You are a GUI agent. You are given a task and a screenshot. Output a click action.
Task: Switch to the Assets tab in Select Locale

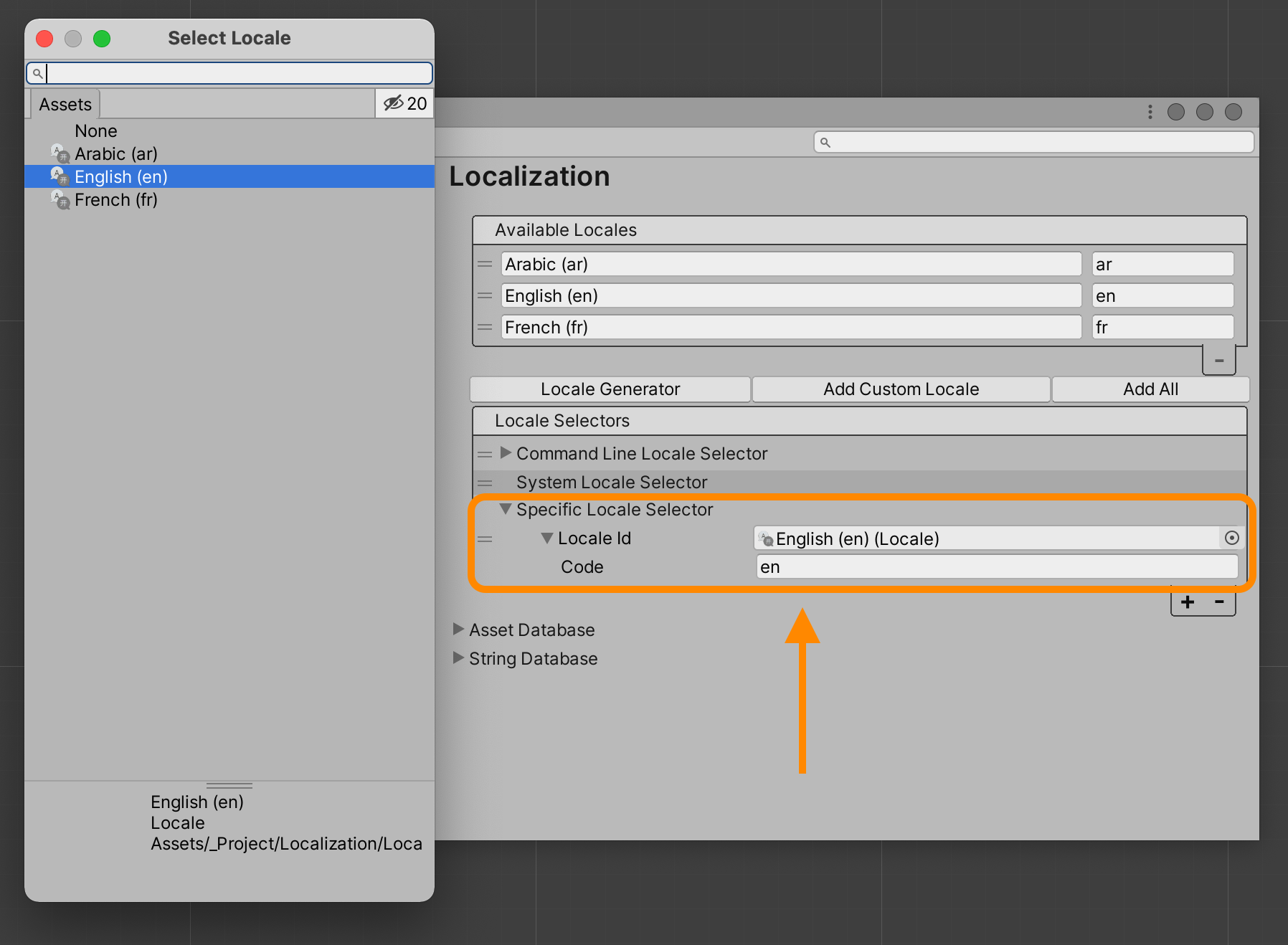pyautogui.click(x=64, y=104)
